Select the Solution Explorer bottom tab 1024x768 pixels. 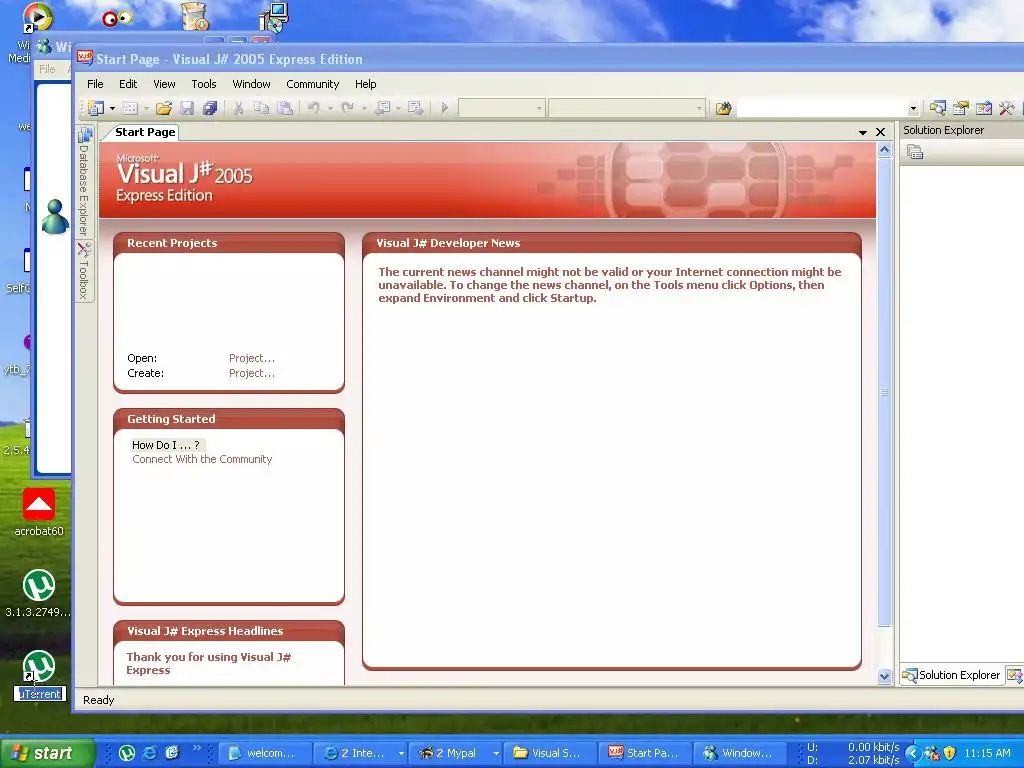[x=952, y=675]
